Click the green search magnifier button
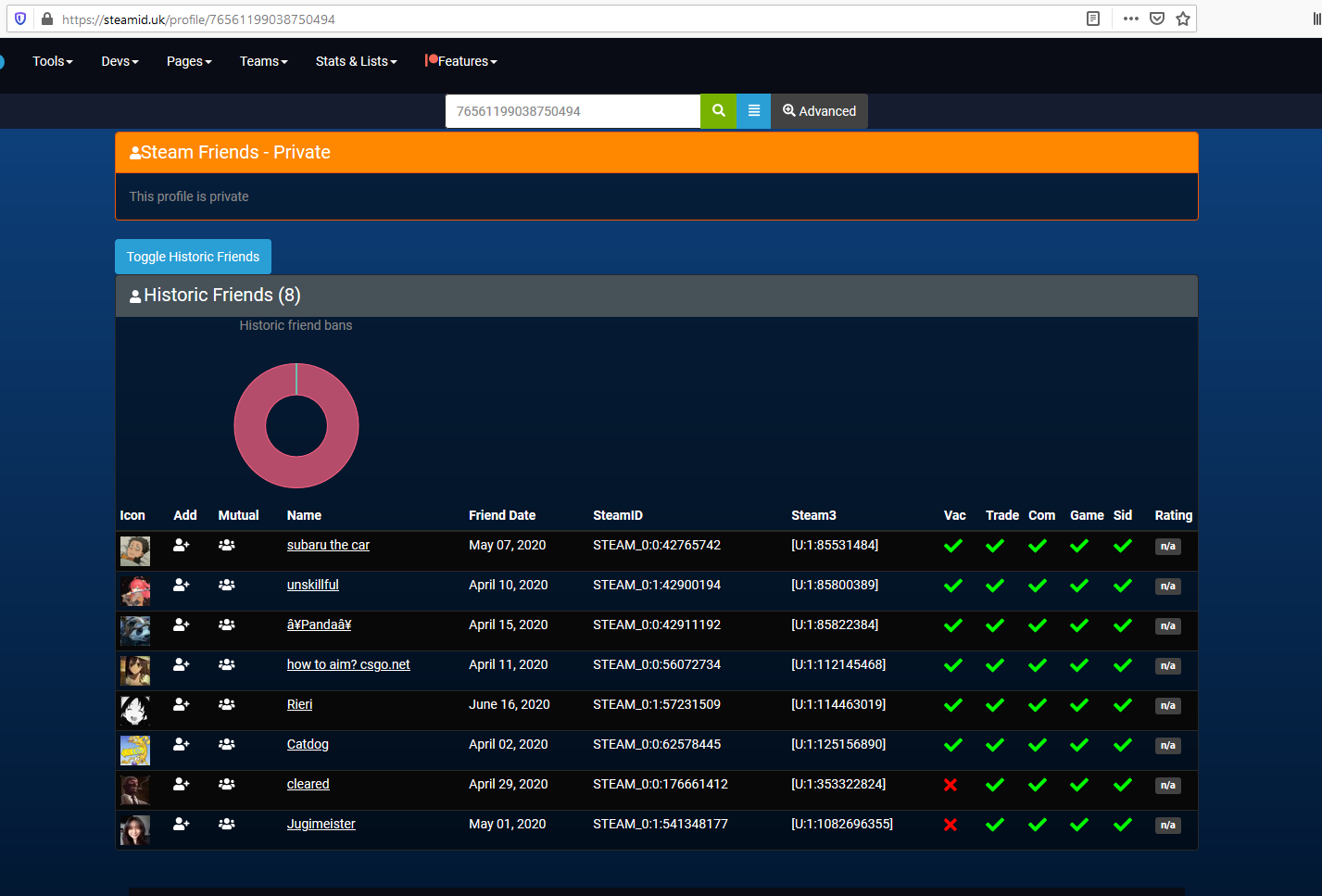 click(718, 111)
